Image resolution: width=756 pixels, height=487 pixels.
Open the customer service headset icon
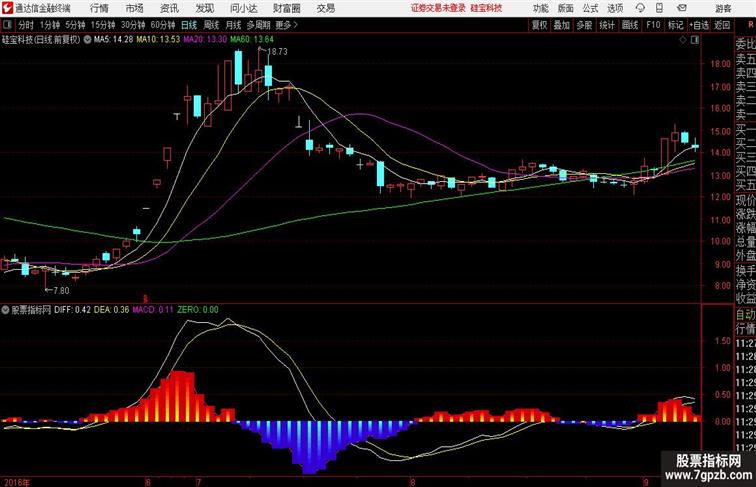[640, 8]
